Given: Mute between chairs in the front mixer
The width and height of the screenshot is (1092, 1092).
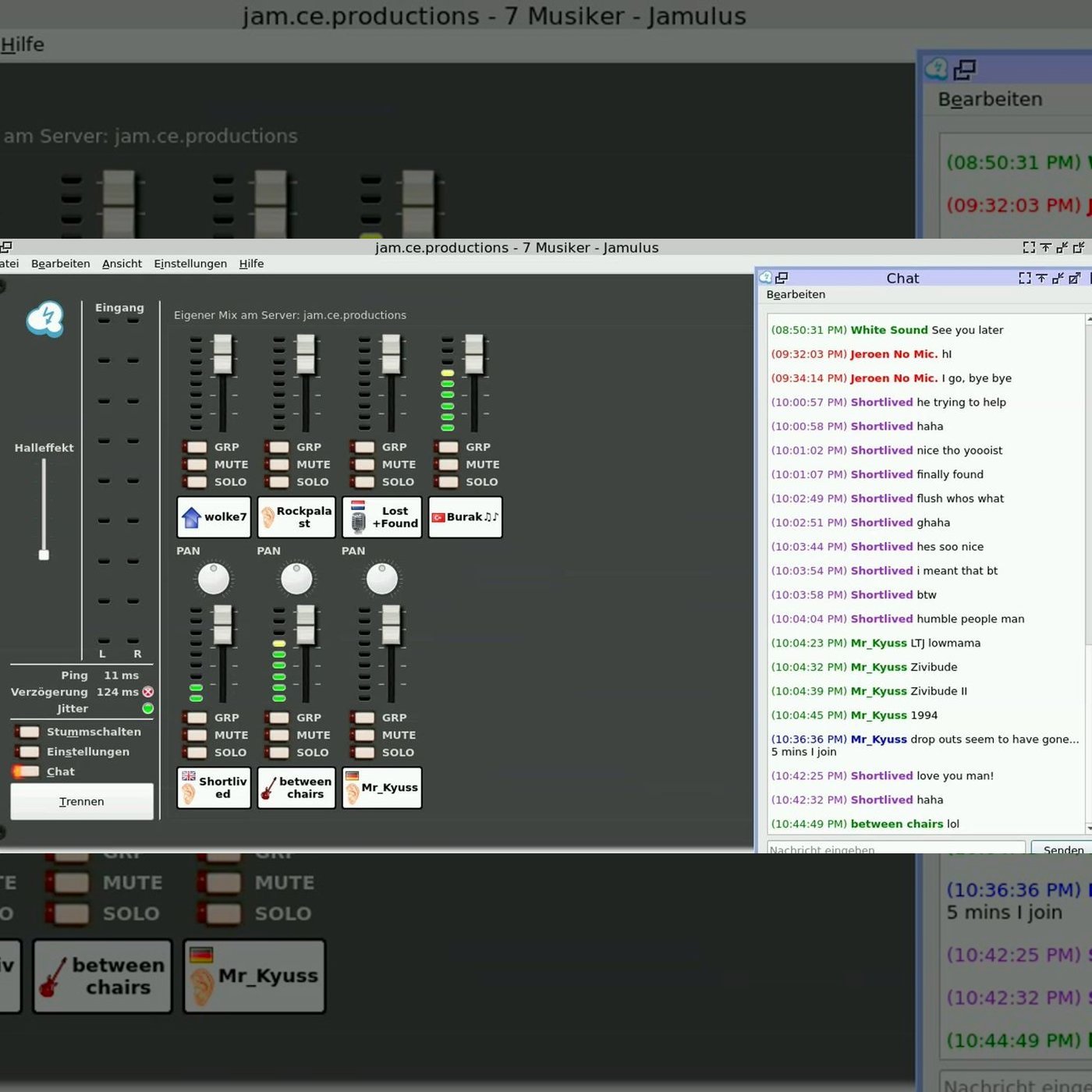Looking at the screenshot, I should pos(277,735).
